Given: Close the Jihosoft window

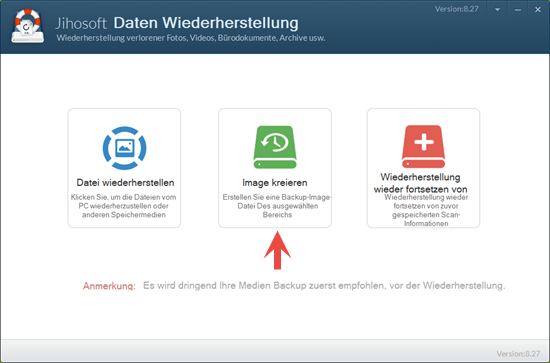Looking at the screenshot, I should coord(538,10).
